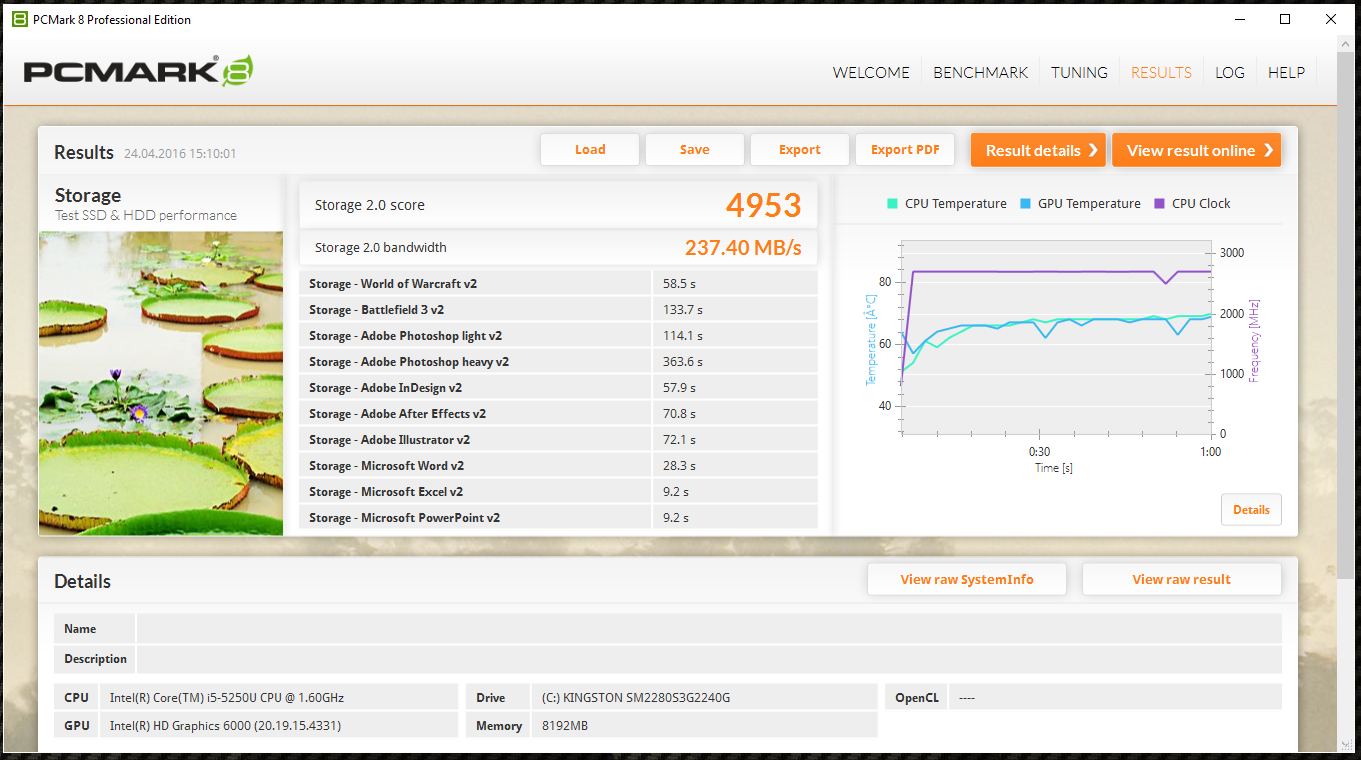Image resolution: width=1361 pixels, height=760 pixels.
Task: Click the Name input field
Action: 709,629
